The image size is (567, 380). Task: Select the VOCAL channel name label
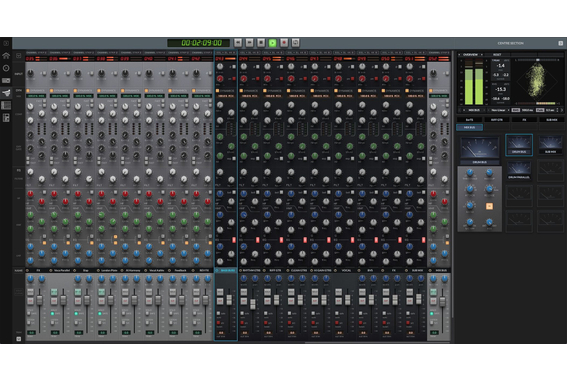(x=346, y=270)
